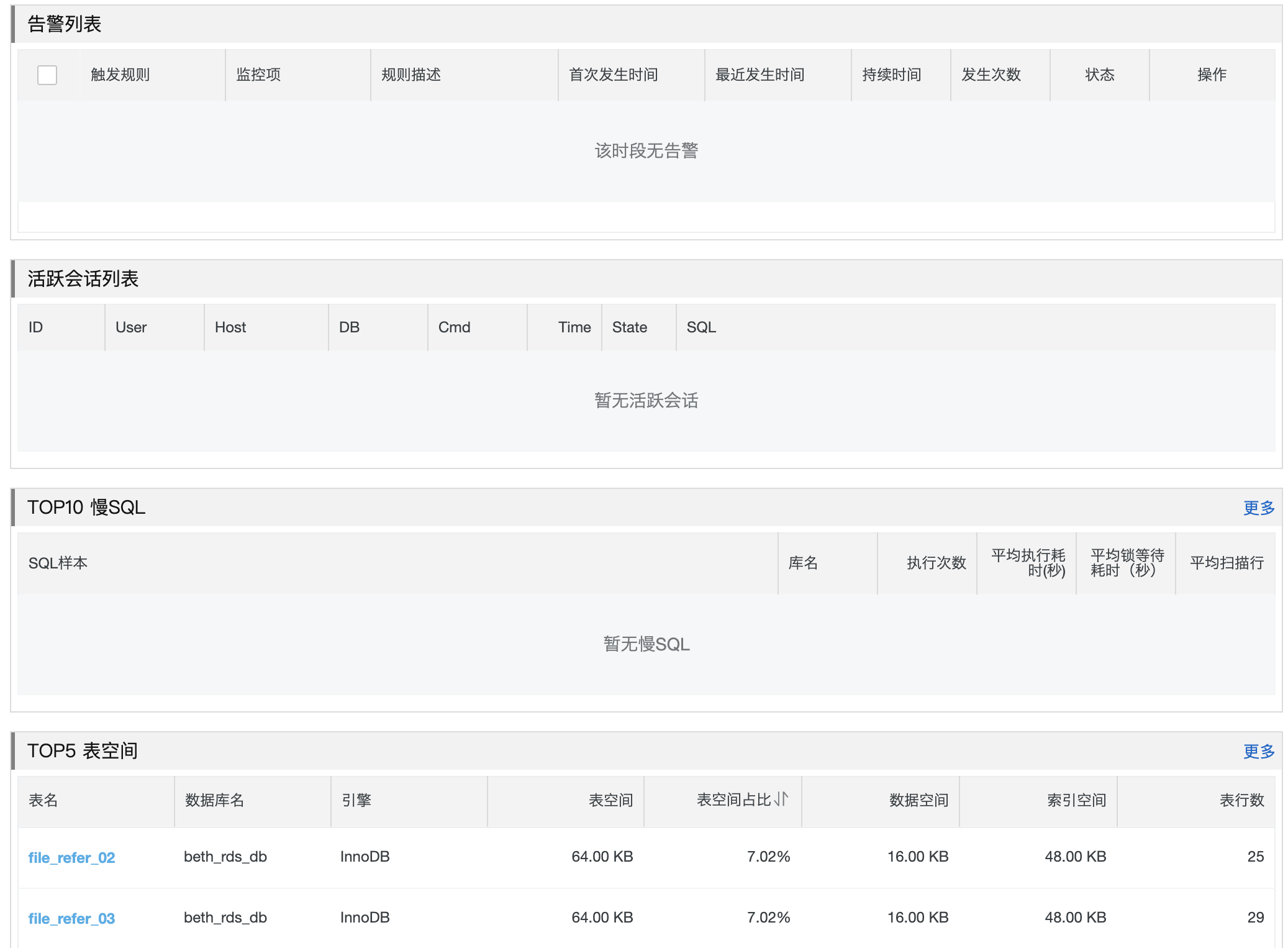Click the 首次发生时间 column header

click(x=614, y=75)
